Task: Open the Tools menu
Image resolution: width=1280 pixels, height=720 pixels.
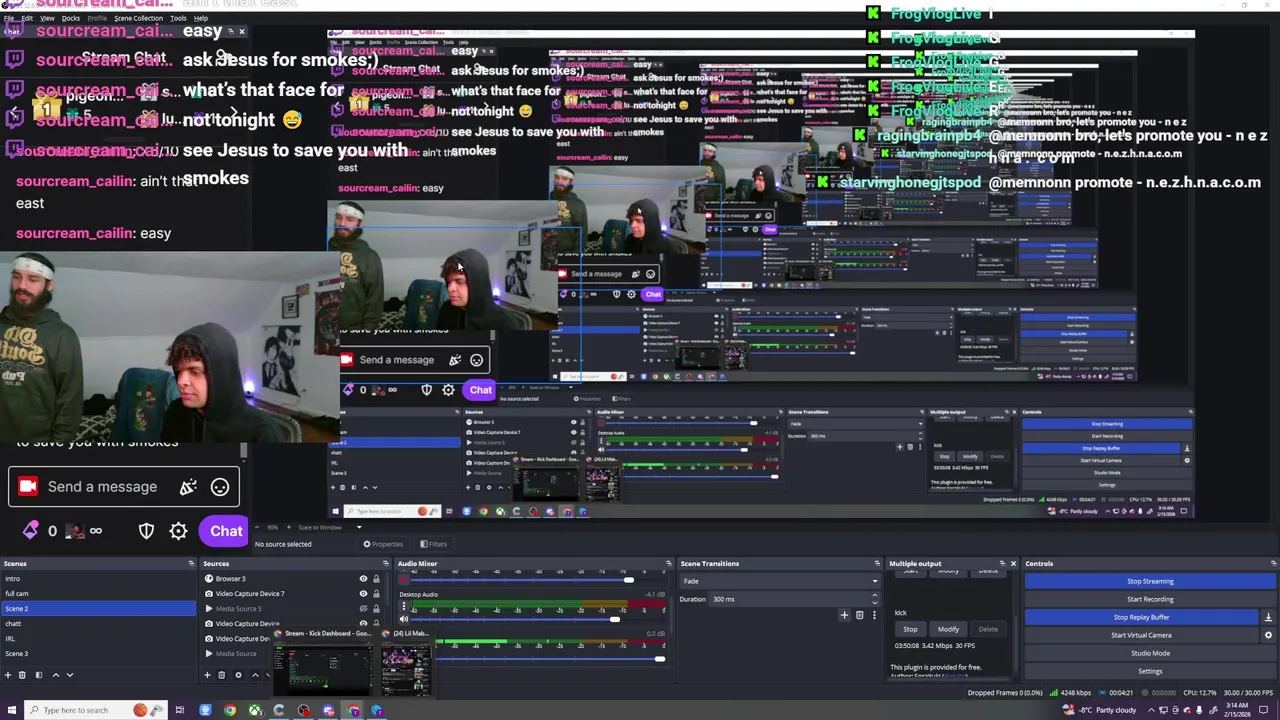Action: click(x=178, y=18)
